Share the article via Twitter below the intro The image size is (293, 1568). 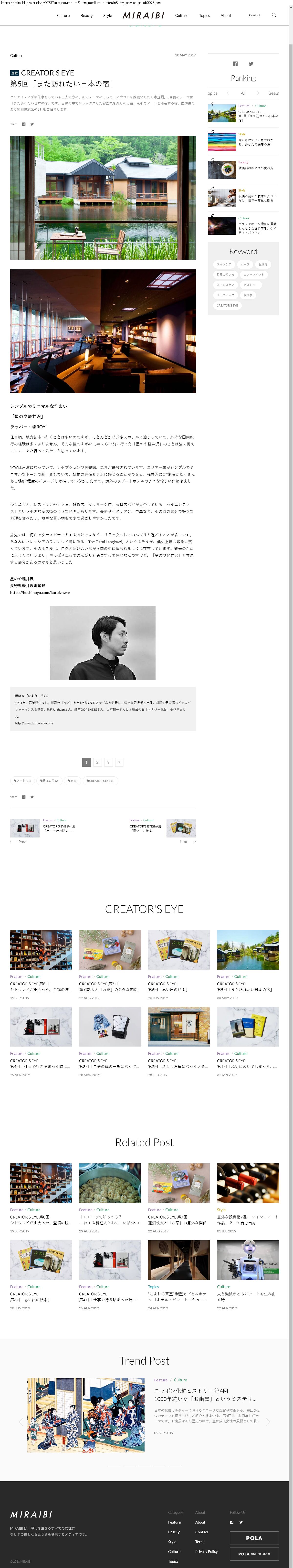click(32, 124)
